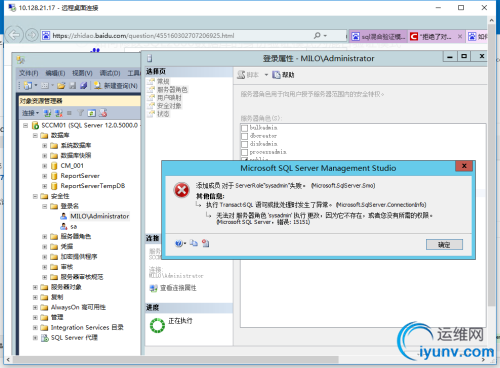The width and height of the screenshot is (500, 368).
Task: Click the remote desktop horizontal scrollbar
Action: [x=175, y=360]
